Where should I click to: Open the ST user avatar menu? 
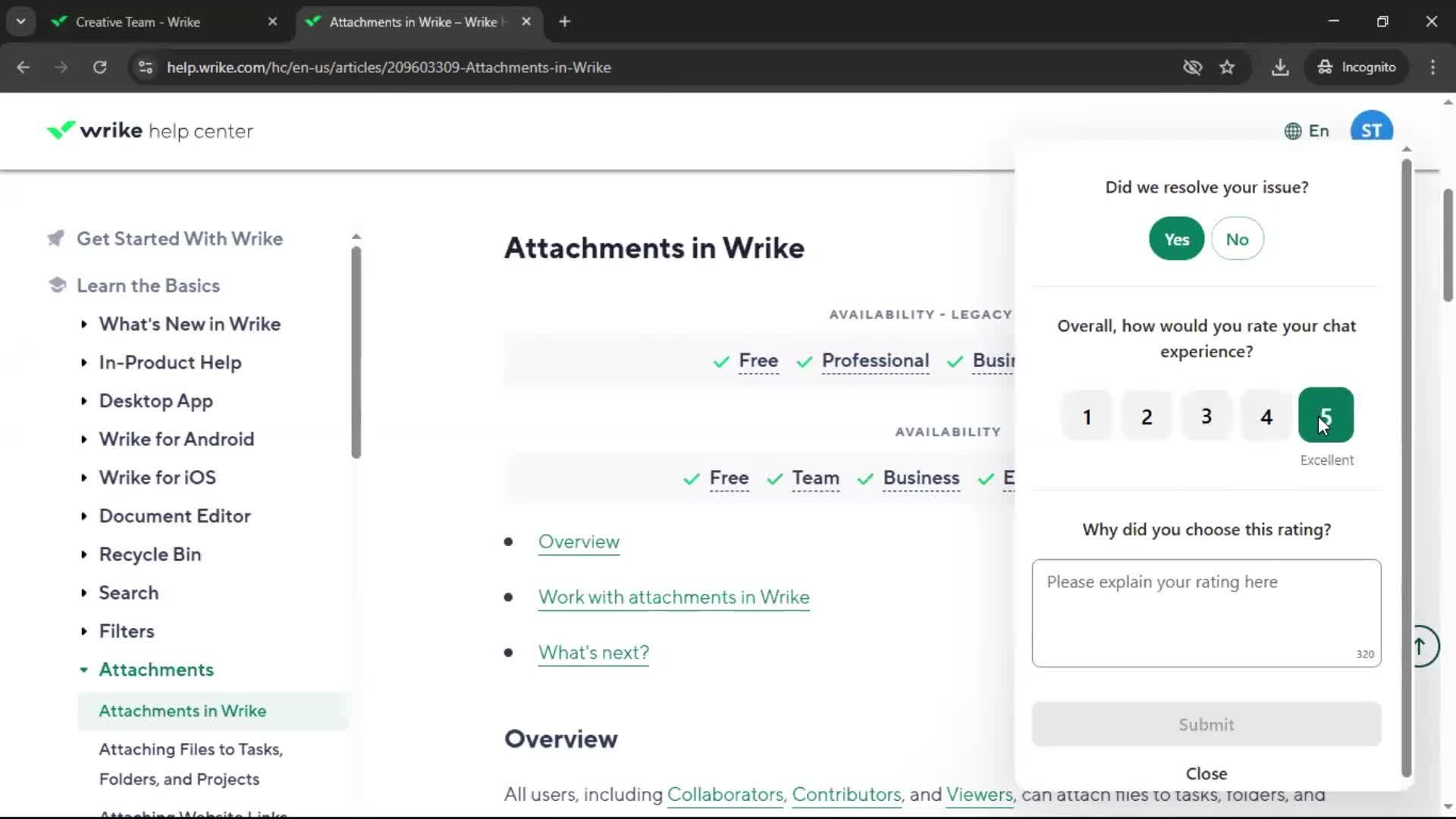[1371, 129]
